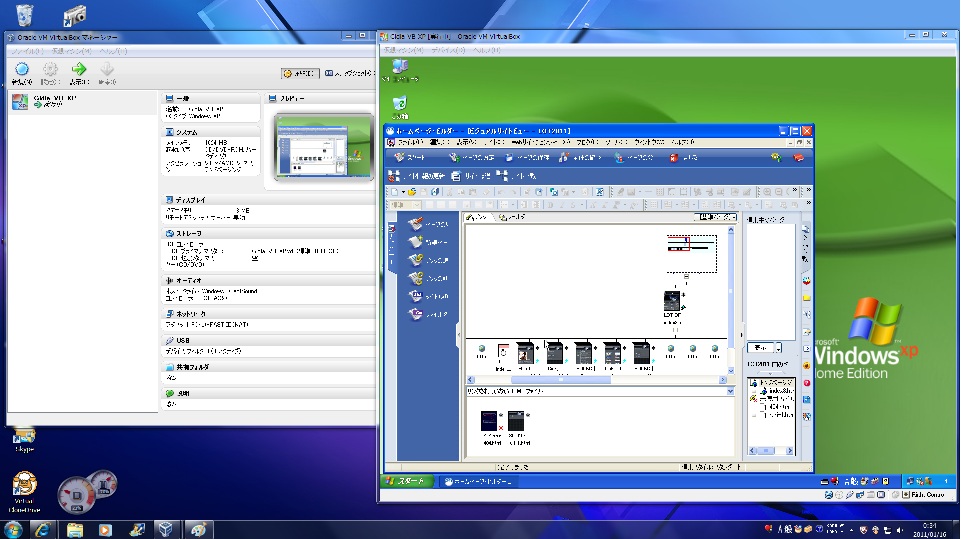The height and width of the screenshot is (539, 961).
Task: Click the horizontal scrollbar under the site diagram
Action: [560, 379]
